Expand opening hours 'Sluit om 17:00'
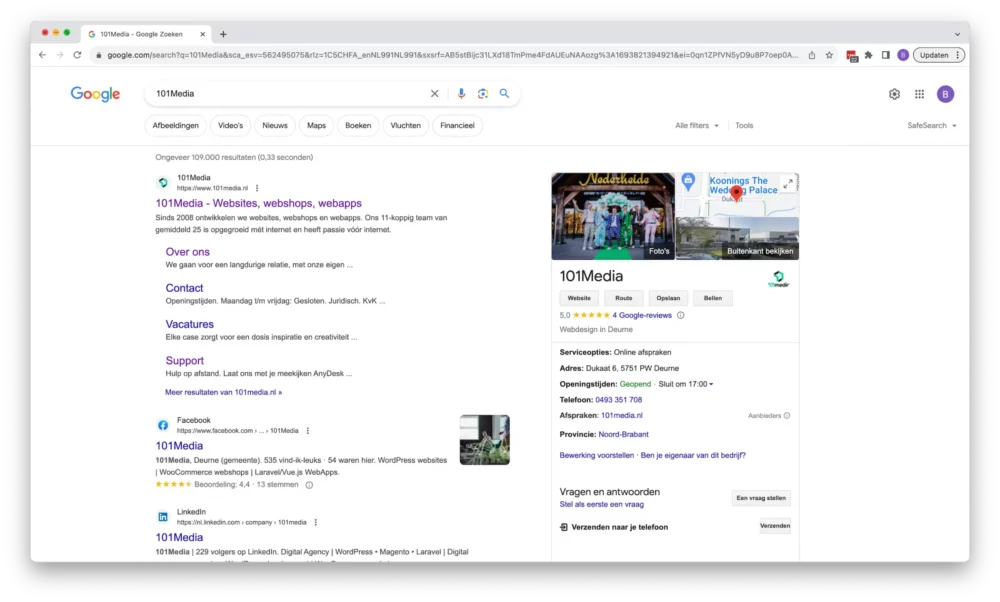1000x602 pixels. (x=686, y=385)
